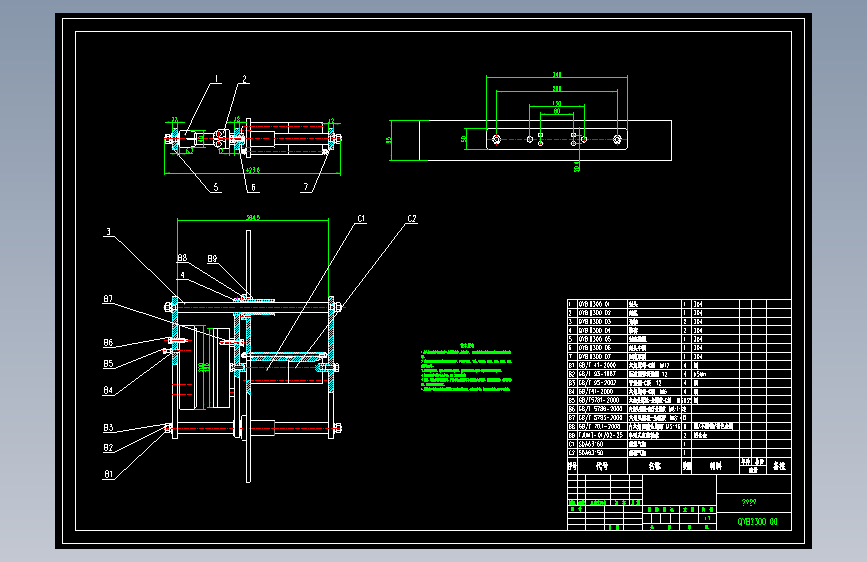Click callout number 6 below the top-left view
This screenshot has width=867, height=562.
click(x=253, y=188)
